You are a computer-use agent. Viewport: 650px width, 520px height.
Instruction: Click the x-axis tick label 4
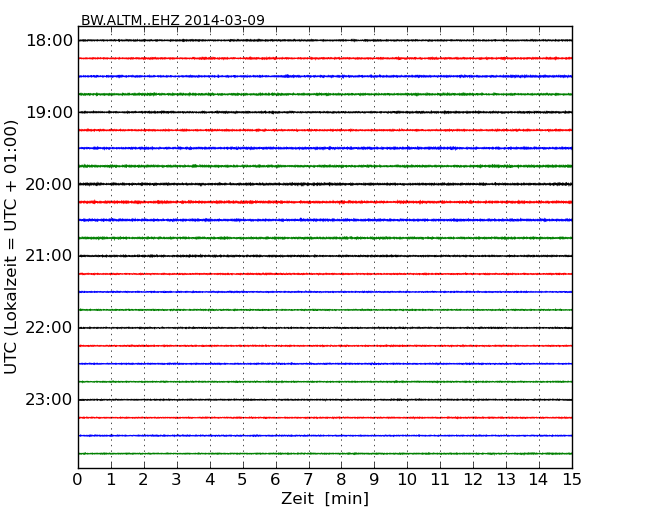pyautogui.click(x=210, y=479)
